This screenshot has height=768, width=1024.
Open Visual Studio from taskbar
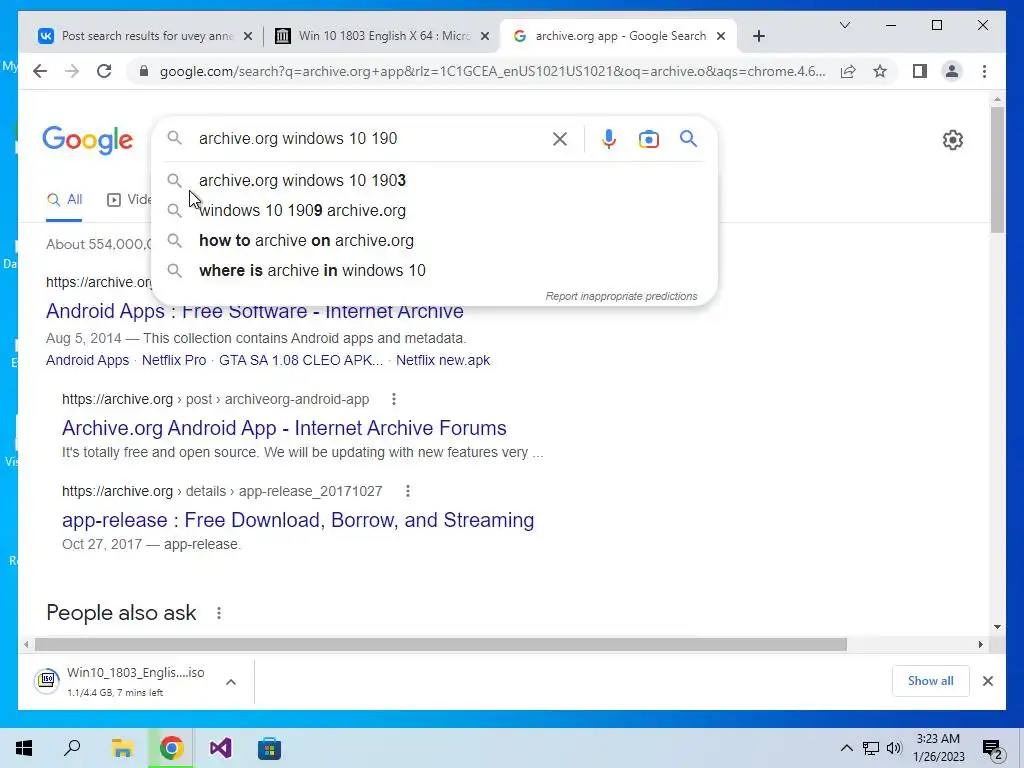click(220, 748)
